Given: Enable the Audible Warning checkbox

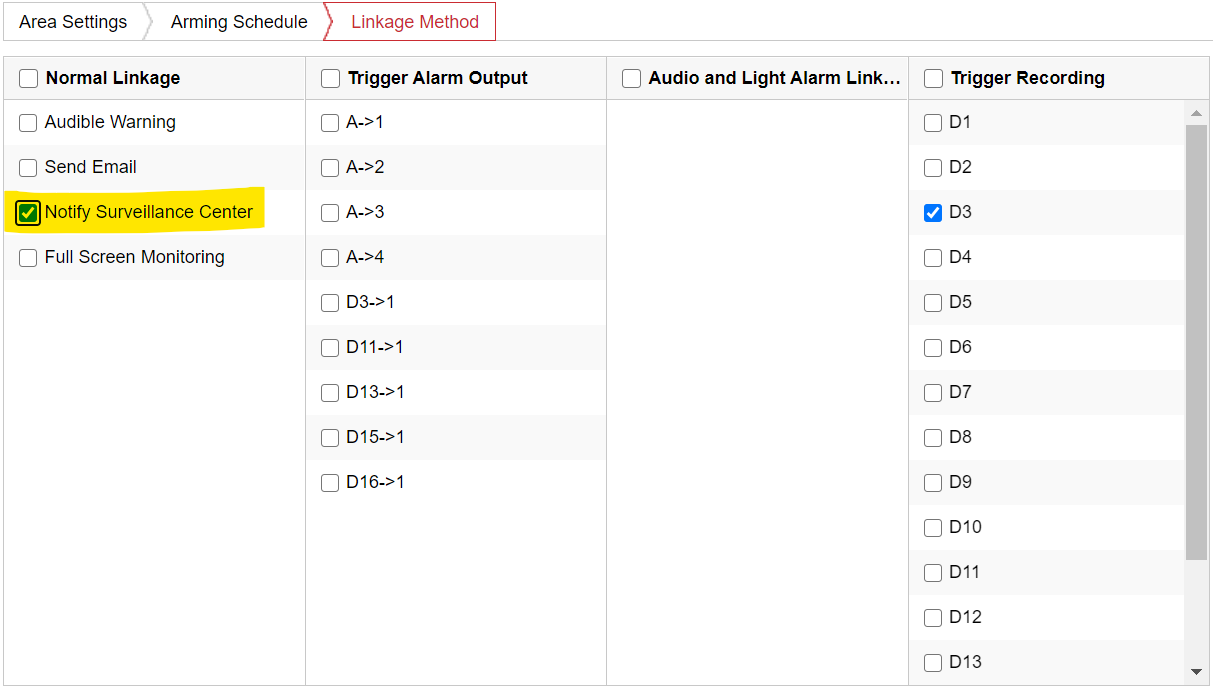Looking at the screenshot, I should click(x=28, y=123).
